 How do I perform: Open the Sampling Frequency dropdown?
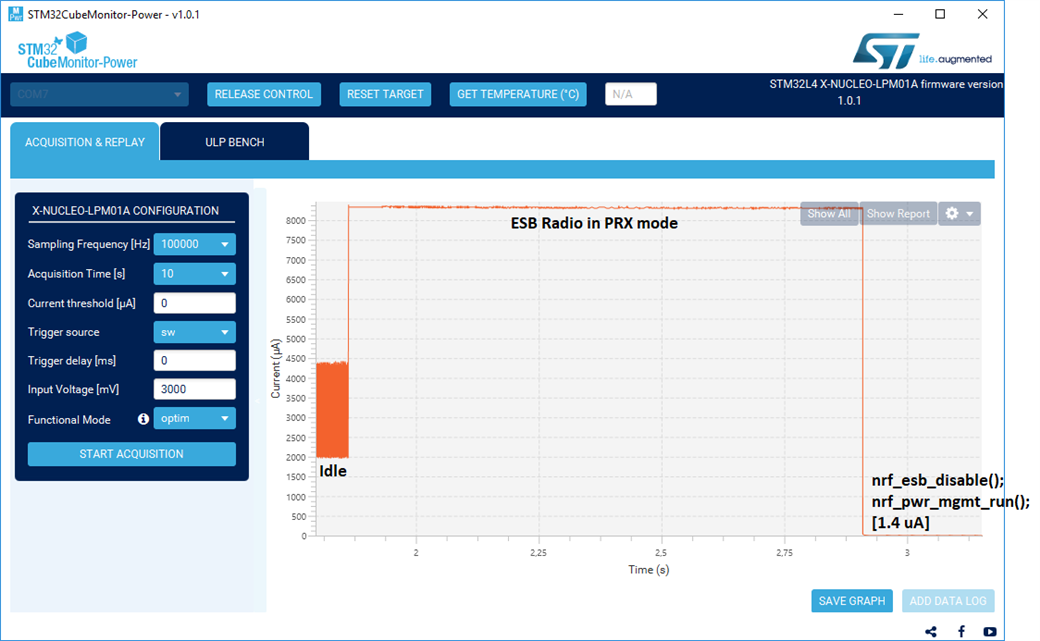pyautogui.click(x=194, y=244)
